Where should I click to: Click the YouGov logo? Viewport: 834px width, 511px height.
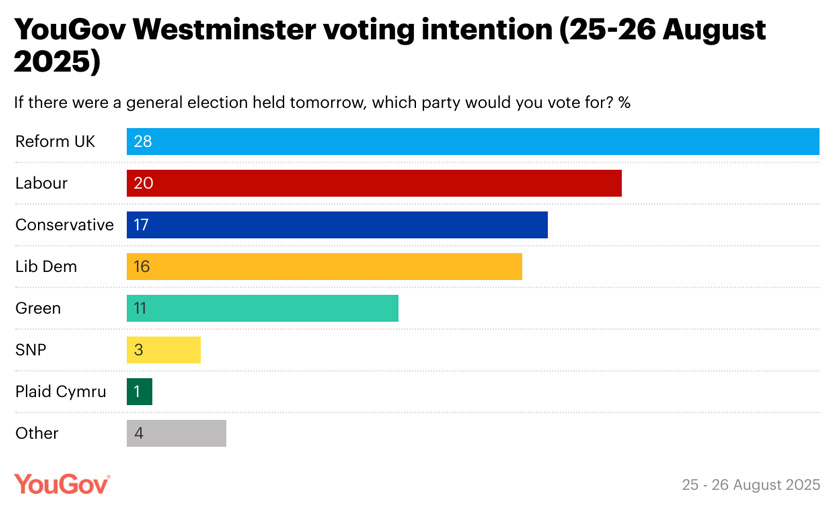[x=62, y=484]
